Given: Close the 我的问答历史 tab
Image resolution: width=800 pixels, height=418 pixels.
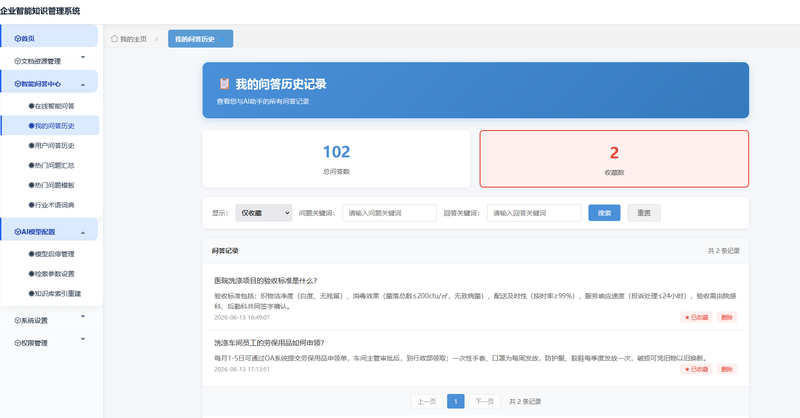Looking at the screenshot, I should point(223,39).
